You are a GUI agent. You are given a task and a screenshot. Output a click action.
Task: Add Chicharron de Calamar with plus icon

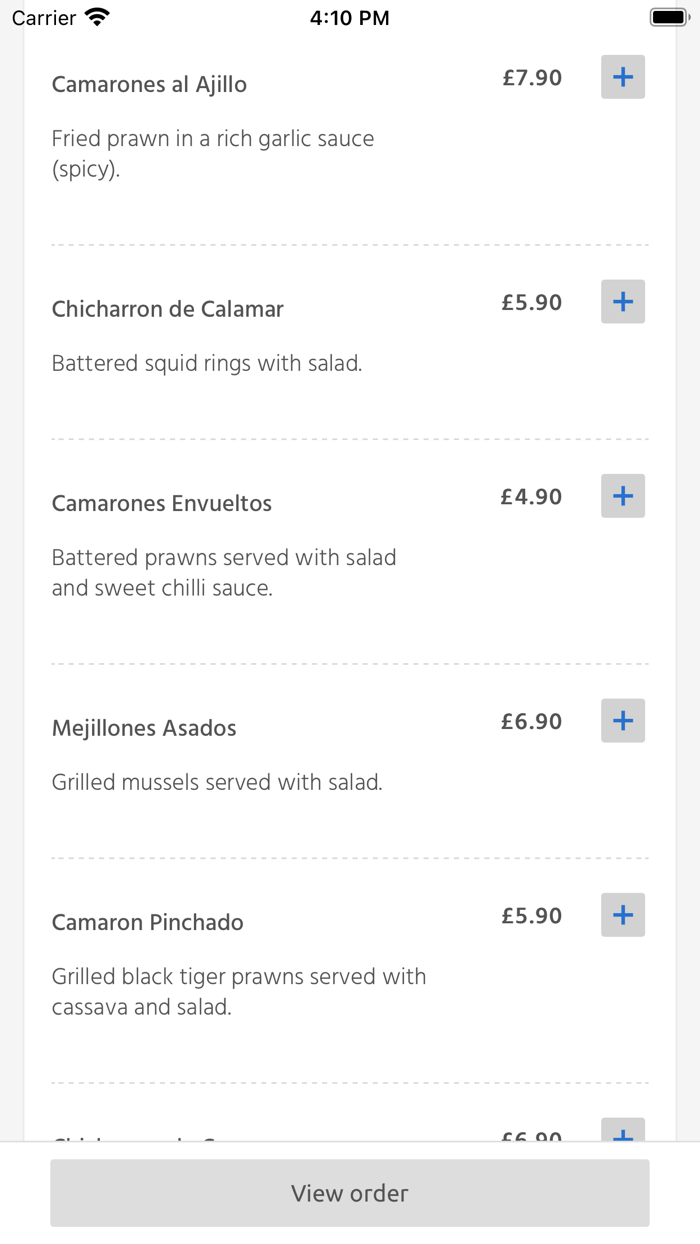623,302
